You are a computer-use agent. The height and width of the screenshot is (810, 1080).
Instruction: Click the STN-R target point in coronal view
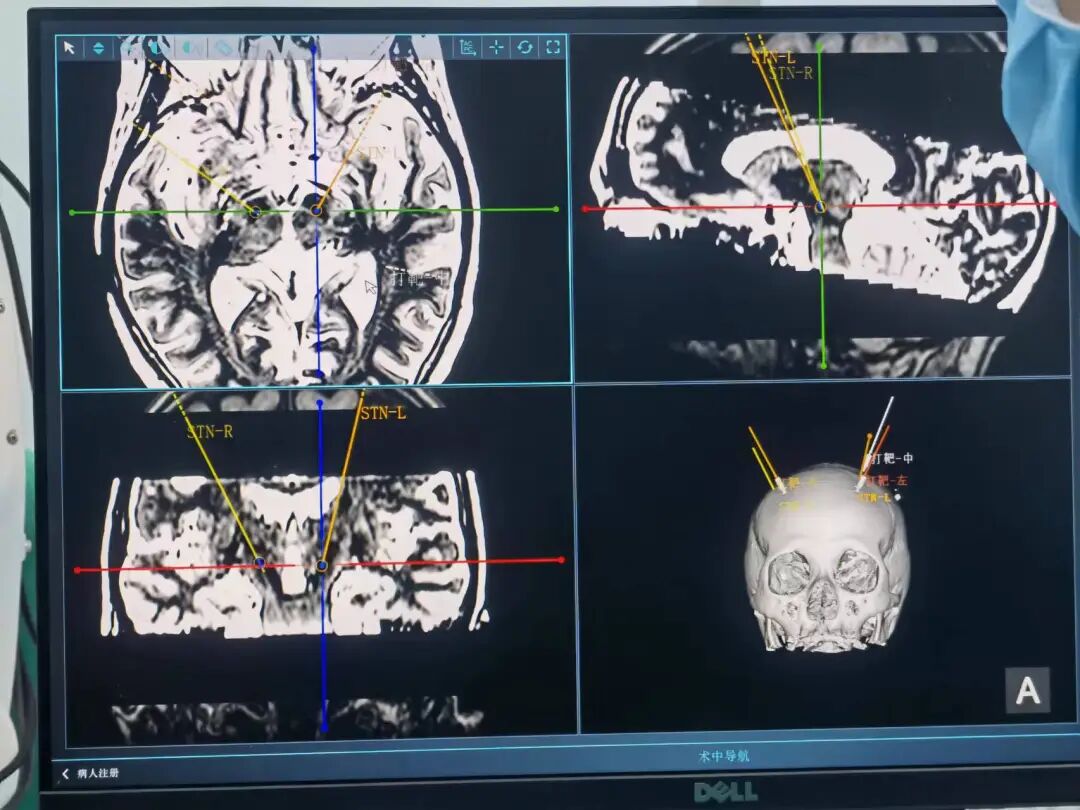[260, 563]
